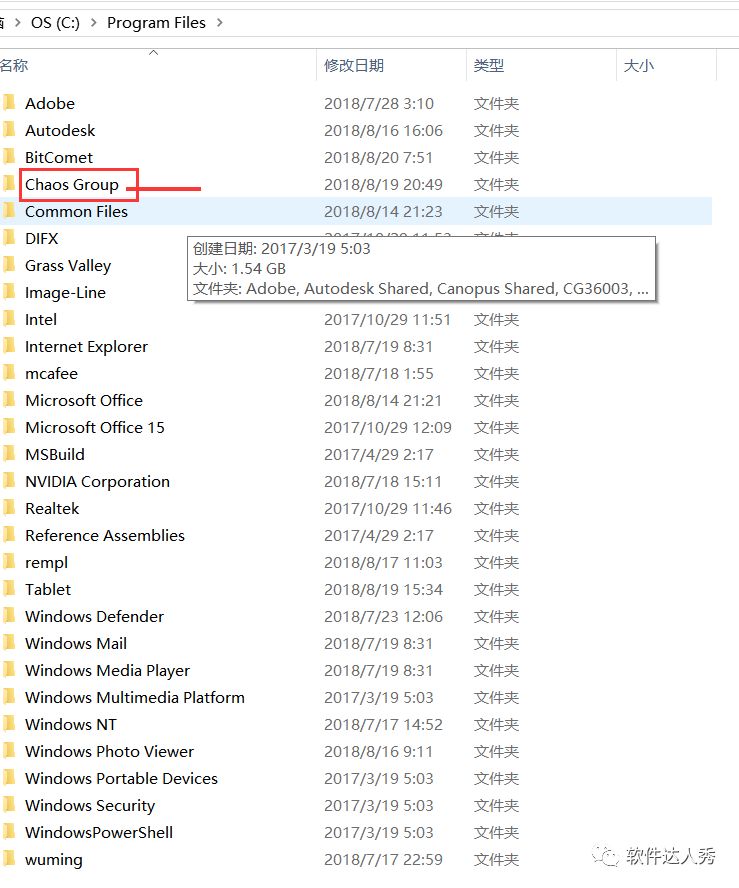
Task: Click NVIDIA Corporation date 2018/7/18 15:11
Action: 383,481
